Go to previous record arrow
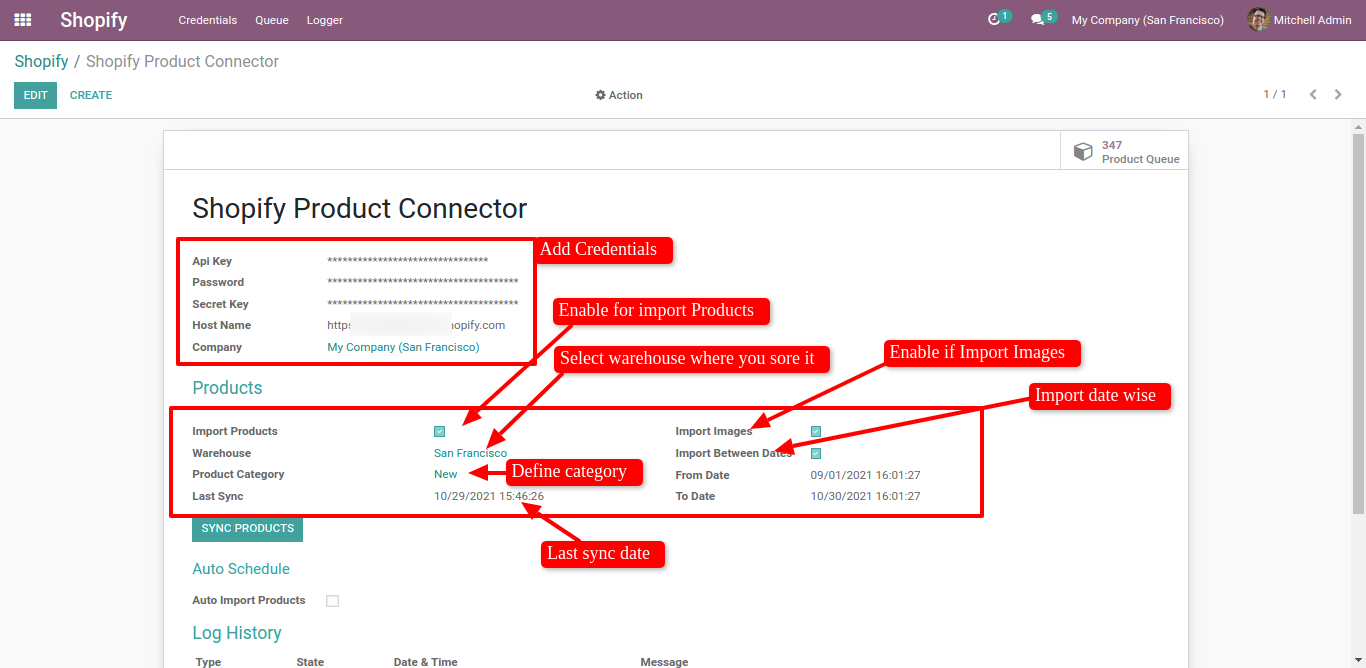 [x=1313, y=95]
